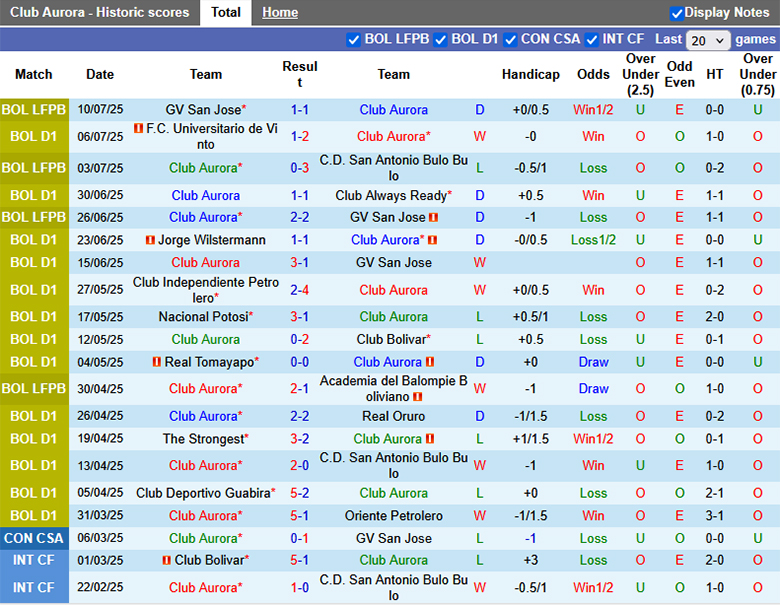Click the 2-4 score on 27/05/25
This screenshot has height=605, width=780.
[x=299, y=290]
